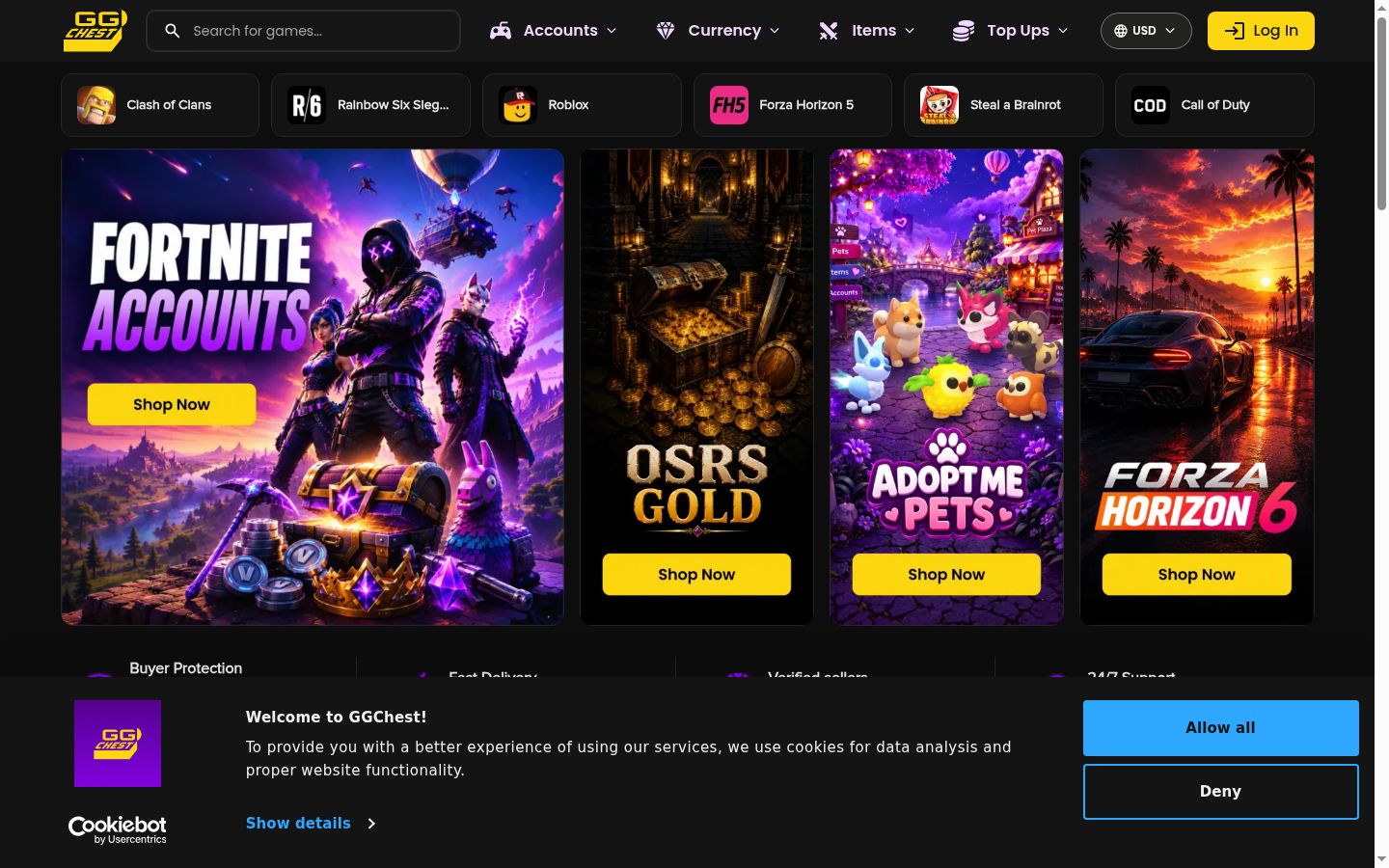Expand the Items dropdown chevron
This screenshot has width=1389, height=868.
[910, 31]
